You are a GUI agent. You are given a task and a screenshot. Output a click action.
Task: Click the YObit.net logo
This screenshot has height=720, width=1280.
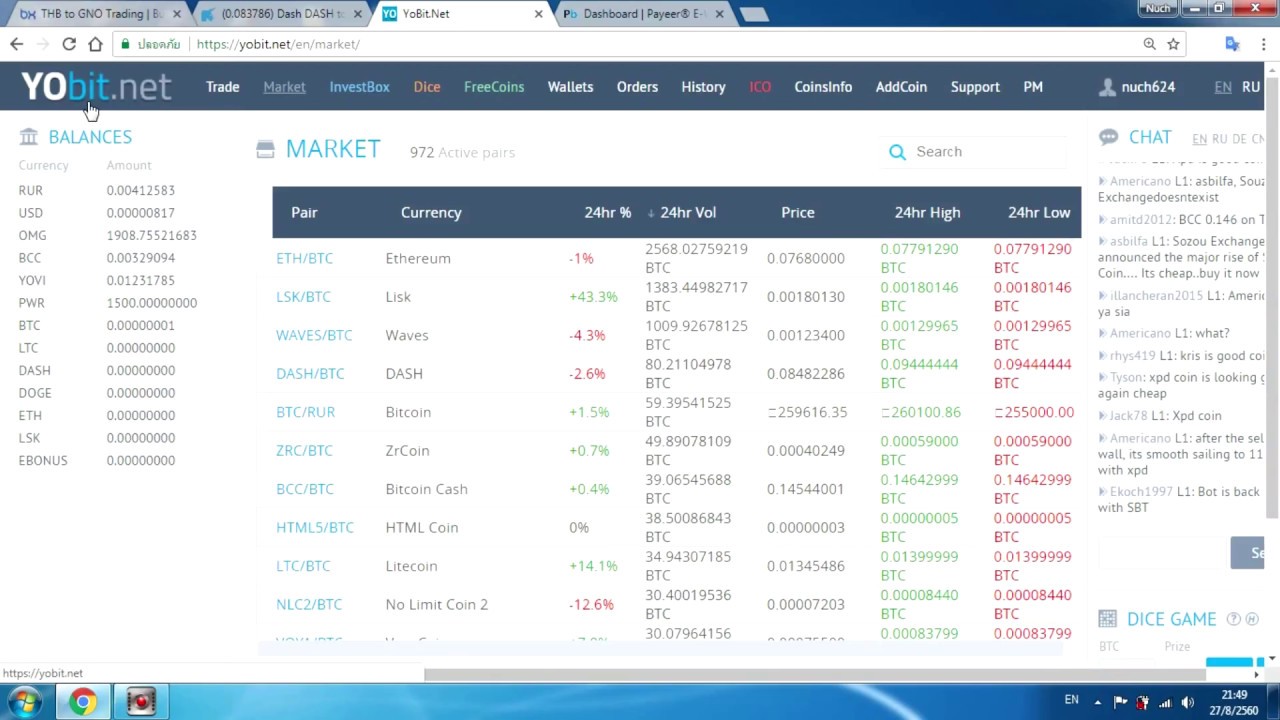[x=96, y=87]
